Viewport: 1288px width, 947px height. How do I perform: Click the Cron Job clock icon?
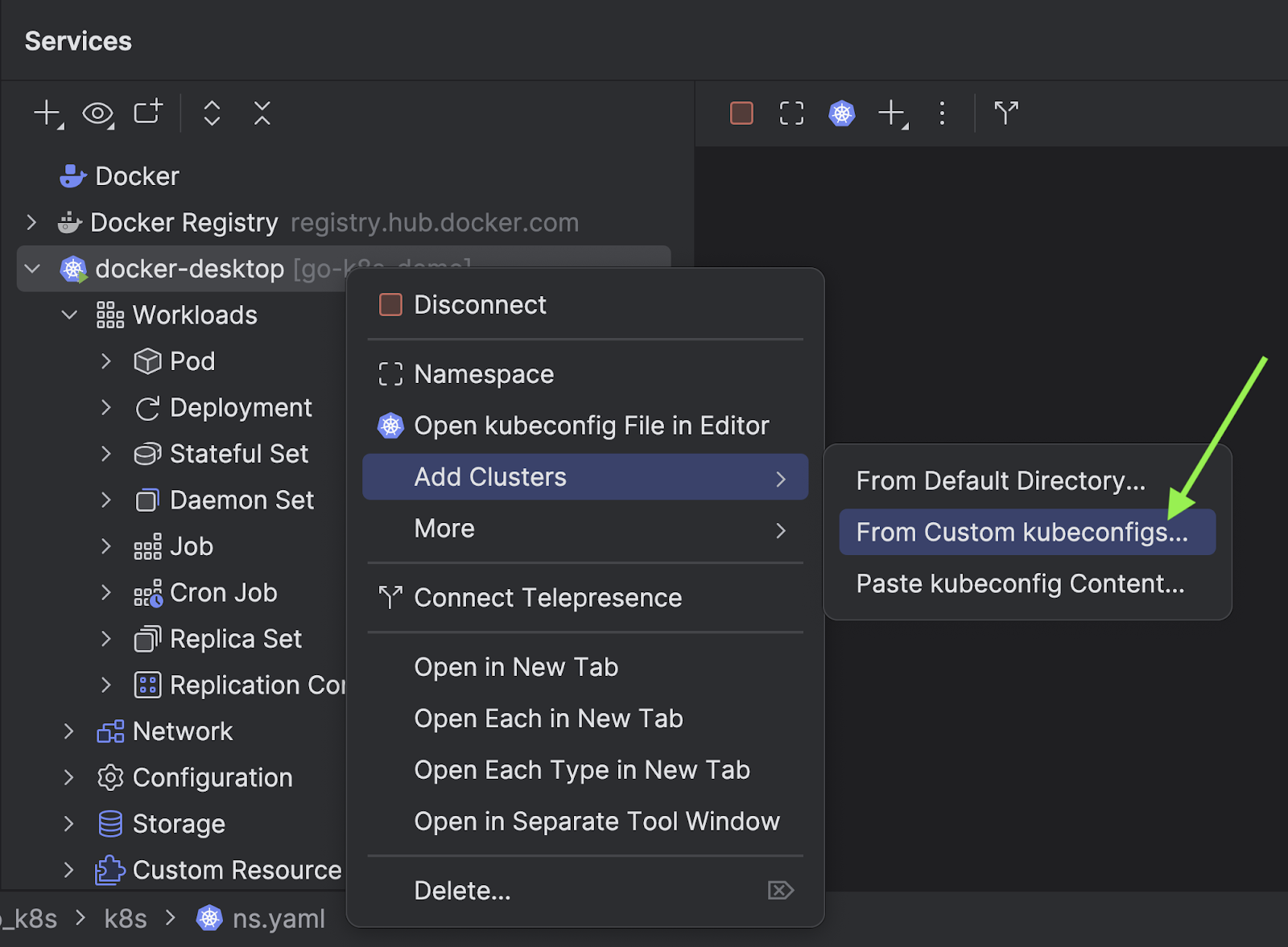click(x=148, y=593)
